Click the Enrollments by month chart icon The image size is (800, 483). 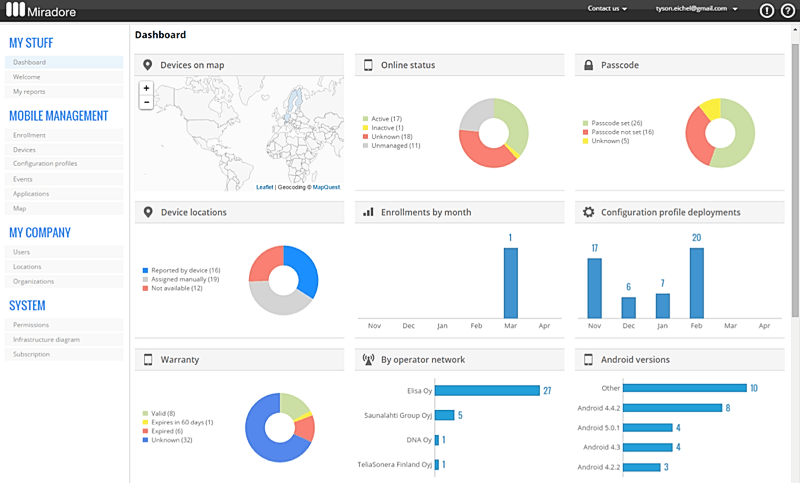(x=368, y=212)
